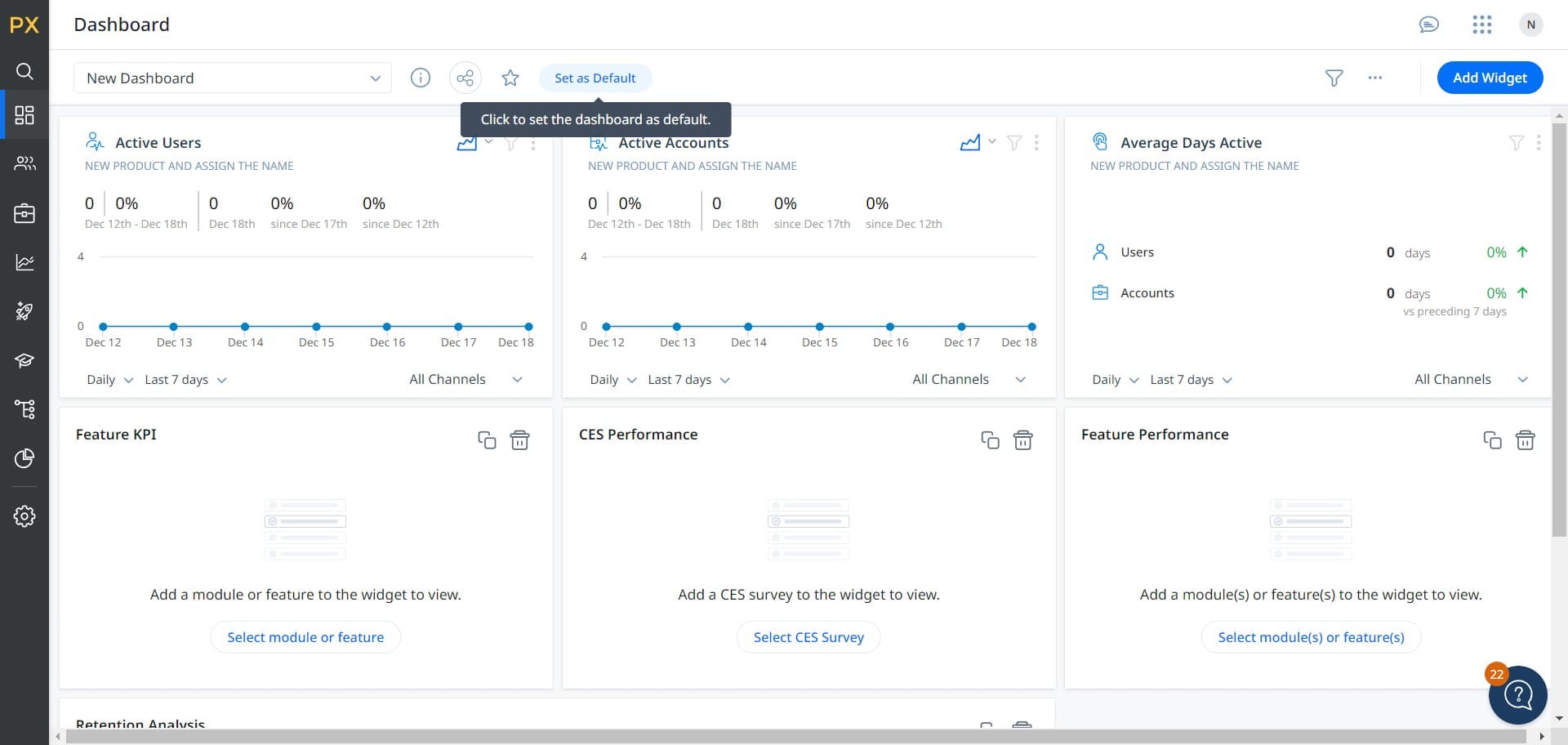
Task: Open the options menu on Active Users widget
Action: [x=533, y=143]
